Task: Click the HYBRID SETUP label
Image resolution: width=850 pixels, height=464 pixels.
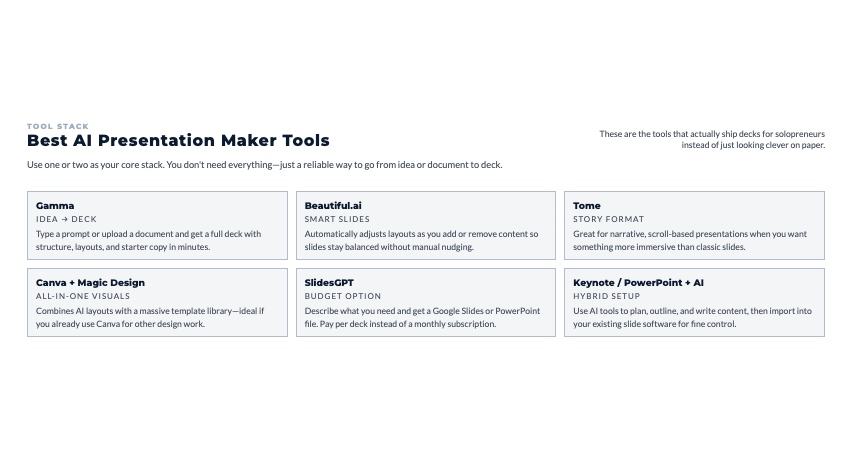Action: 606,296
